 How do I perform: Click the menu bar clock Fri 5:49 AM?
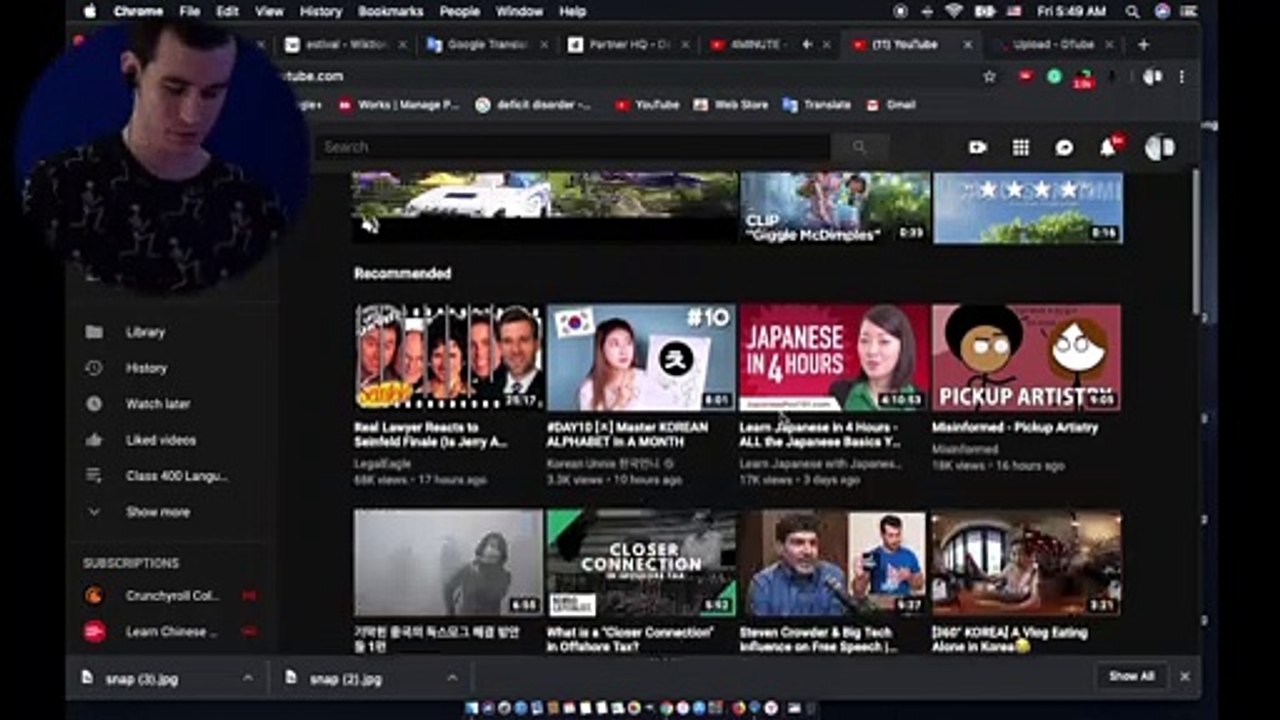coord(1072,11)
